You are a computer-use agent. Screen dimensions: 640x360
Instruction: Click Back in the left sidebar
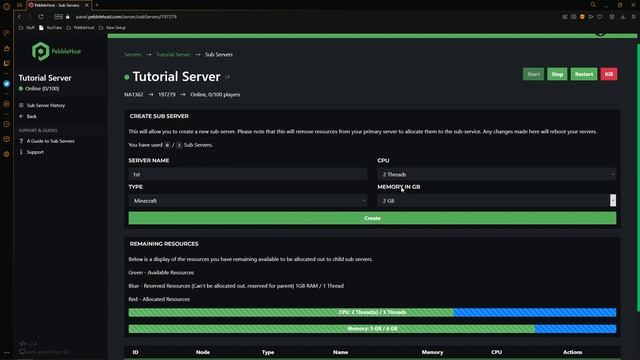coord(31,116)
